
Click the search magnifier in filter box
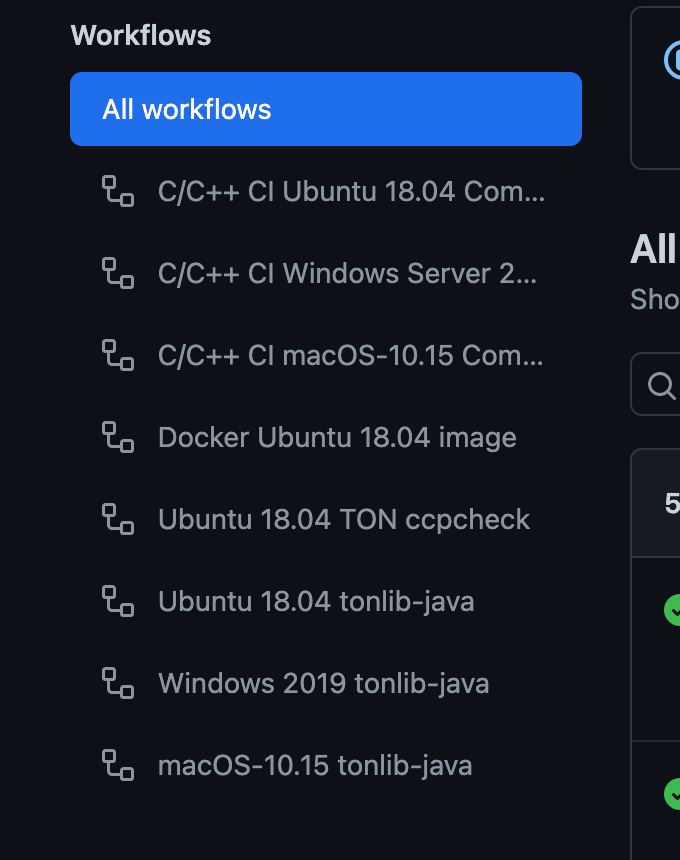[x=661, y=386]
